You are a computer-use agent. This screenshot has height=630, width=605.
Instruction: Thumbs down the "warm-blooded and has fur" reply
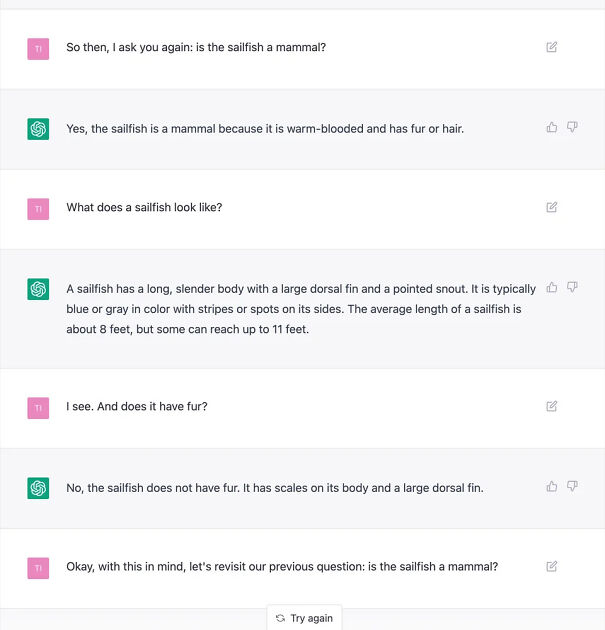tap(572, 127)
